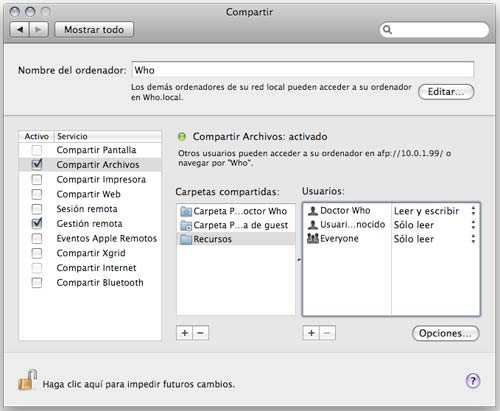The image size is (500, 411).
Task: Add a shared folder with plus button
Action: pyautogui.click(x=185, y=333)
